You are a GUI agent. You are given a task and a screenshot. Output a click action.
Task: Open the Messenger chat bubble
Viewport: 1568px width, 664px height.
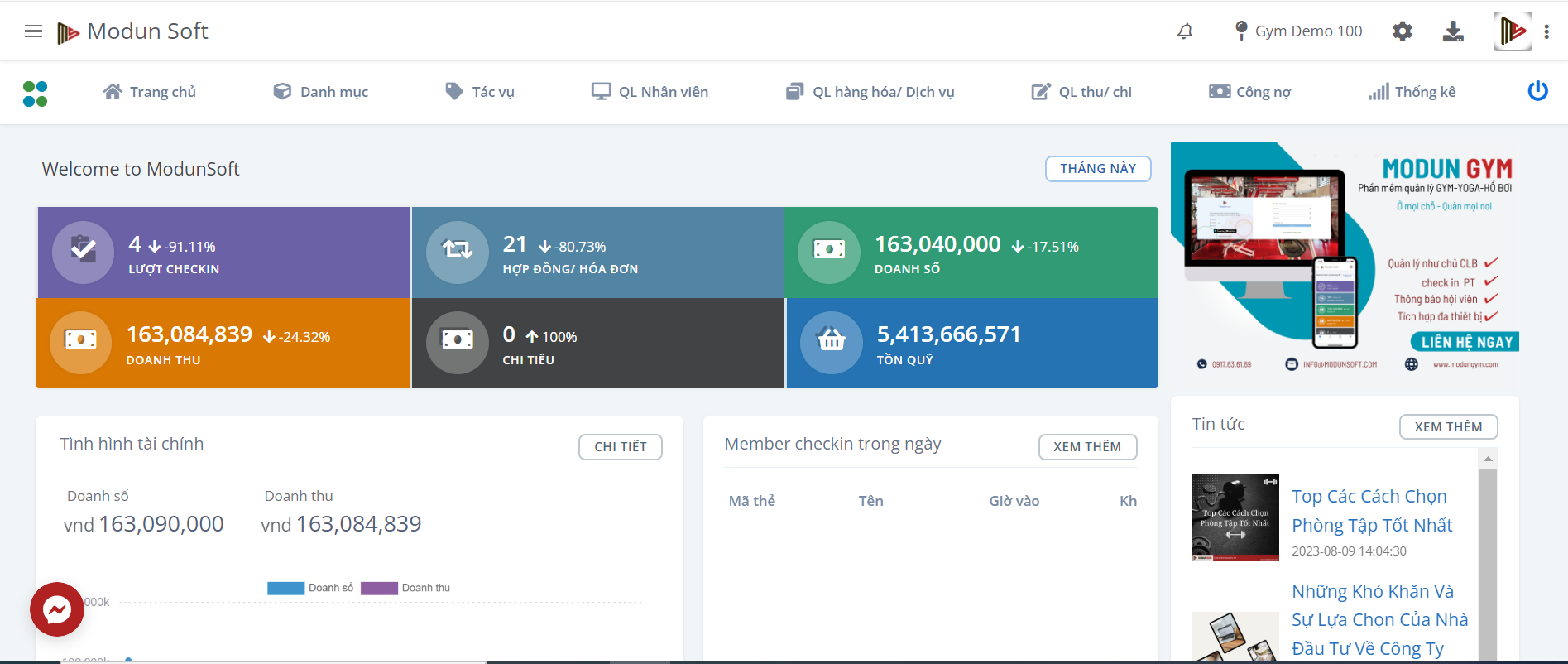57,610
